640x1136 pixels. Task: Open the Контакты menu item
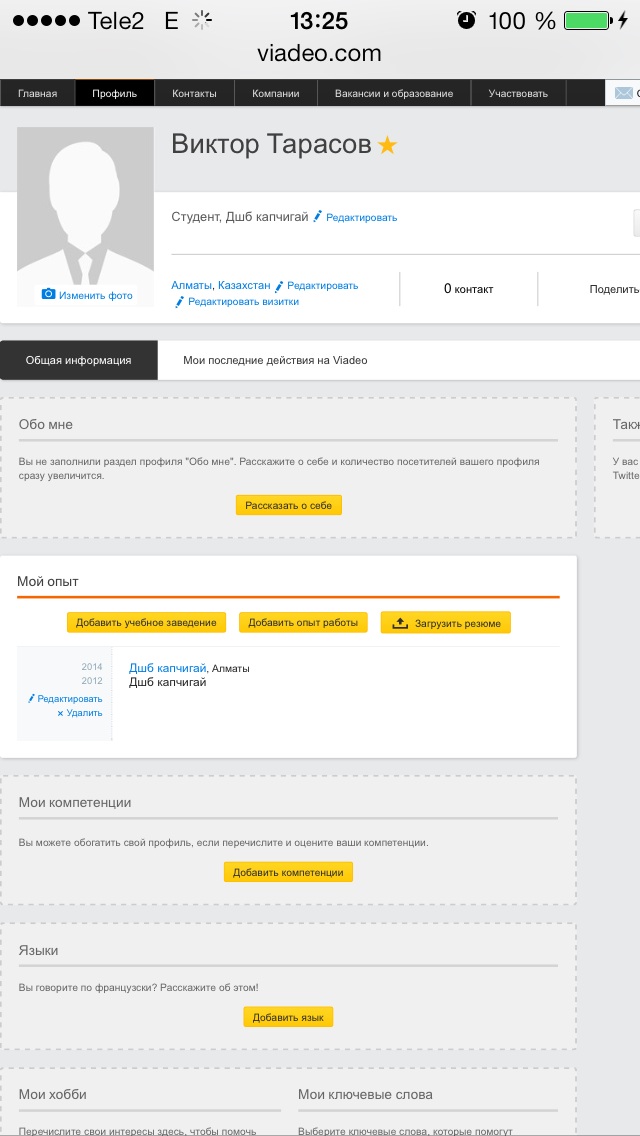(x=194, y=94)
